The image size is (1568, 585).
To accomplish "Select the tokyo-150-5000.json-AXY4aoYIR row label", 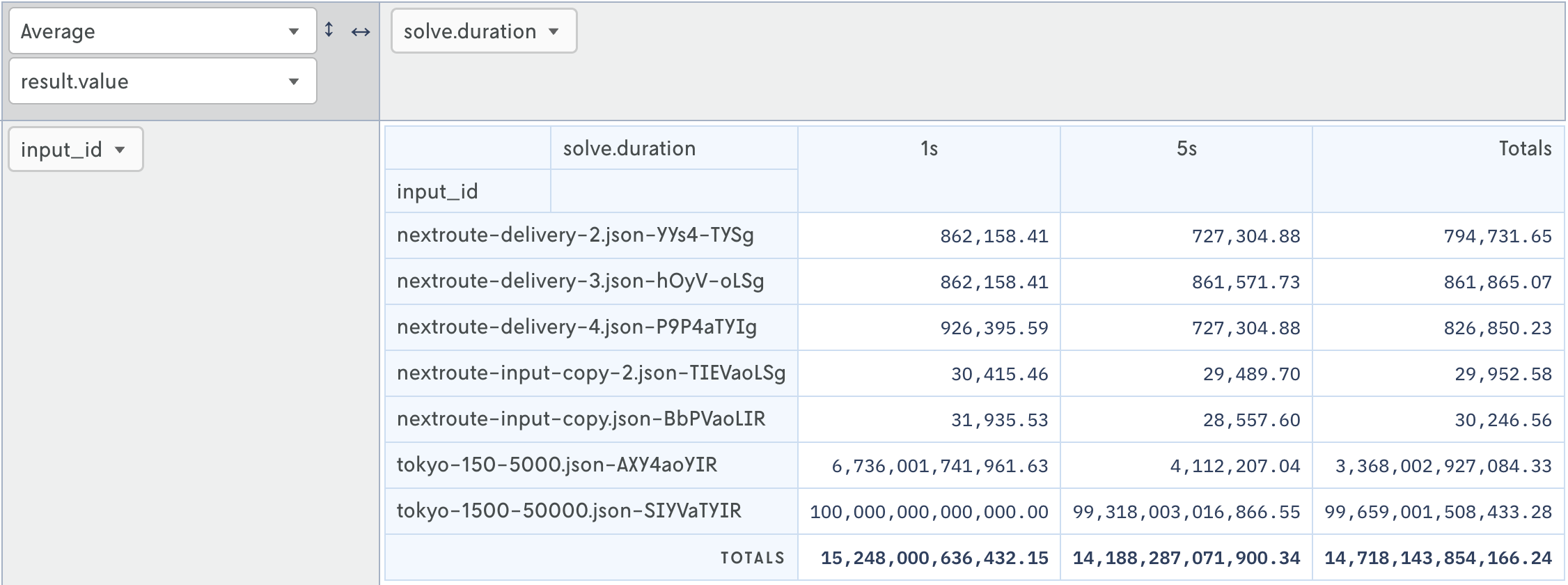I will pos(556,465).
